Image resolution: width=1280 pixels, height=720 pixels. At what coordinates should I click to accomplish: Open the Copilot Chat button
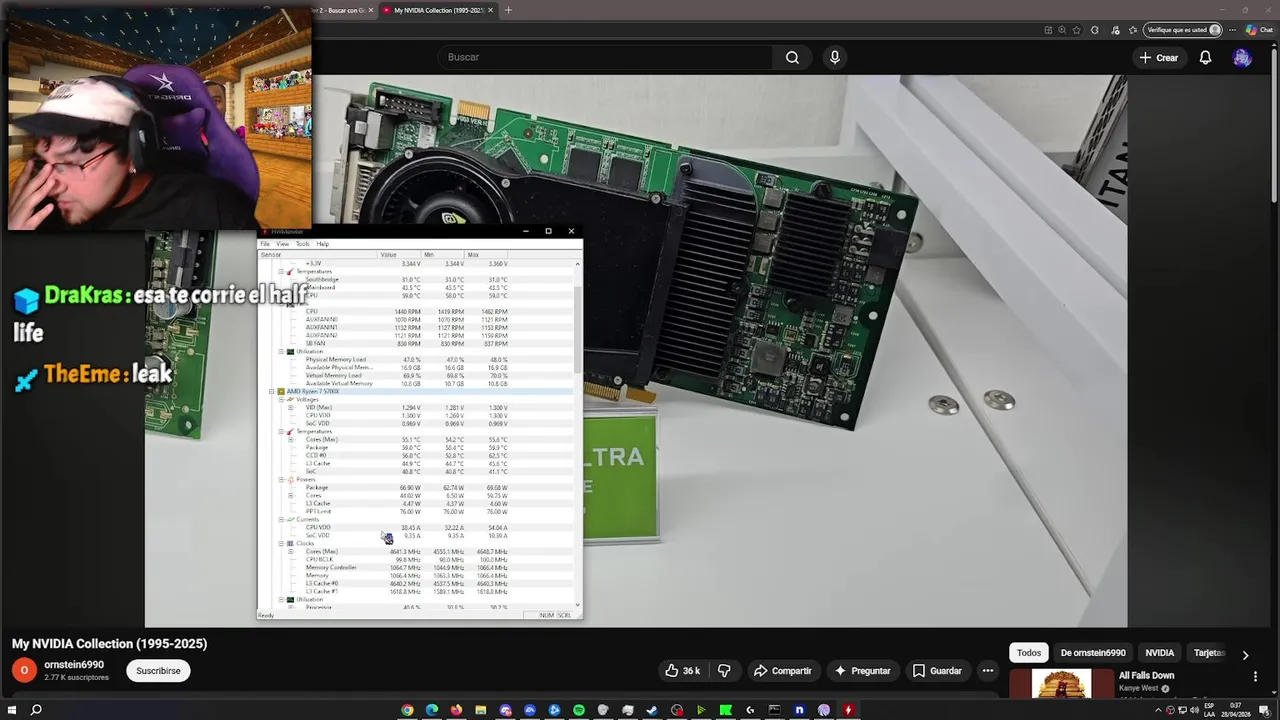coord(1259,30)
